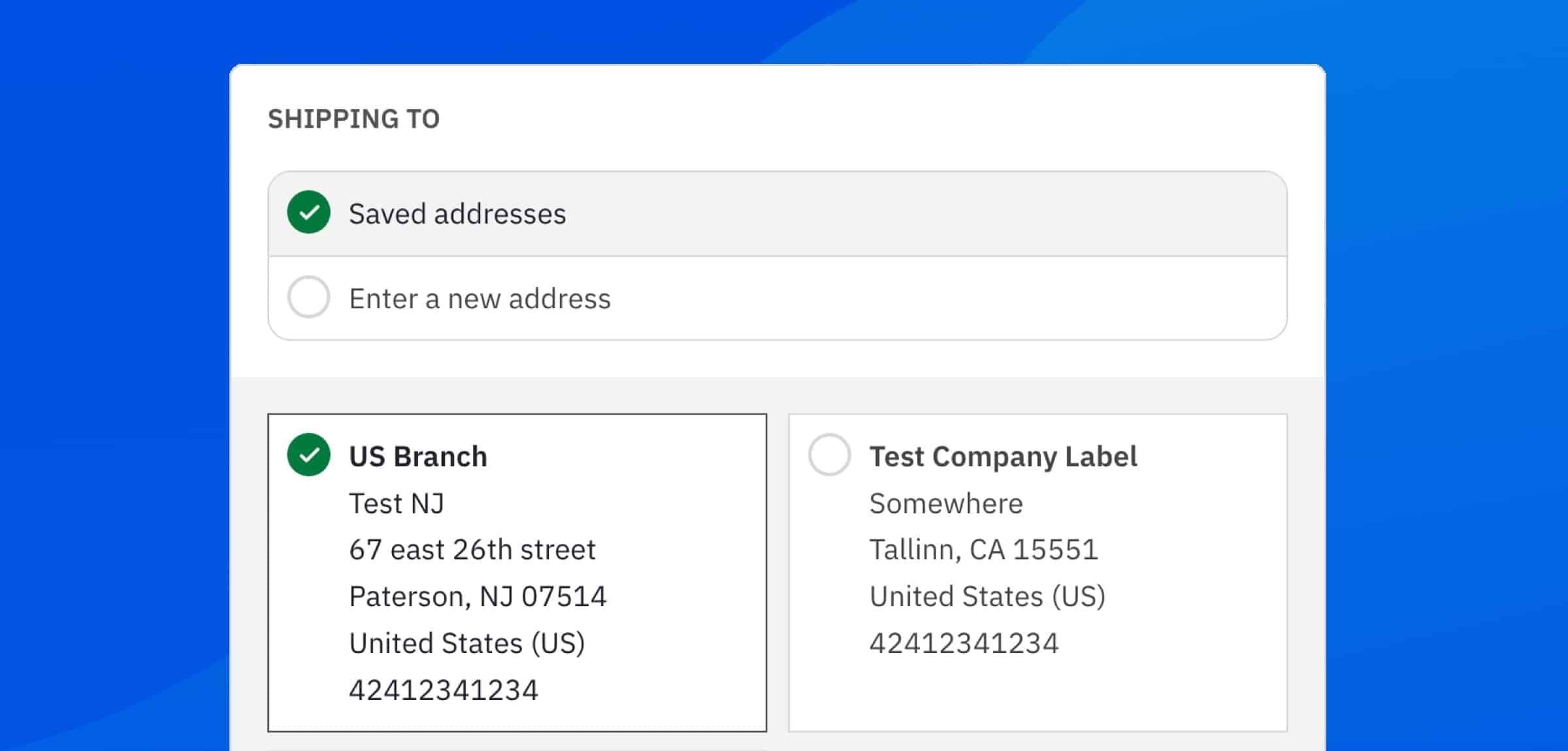Click the Tallinn, CA 15551 address line
The image size is (1568, 751).
(x=983, y=549)
